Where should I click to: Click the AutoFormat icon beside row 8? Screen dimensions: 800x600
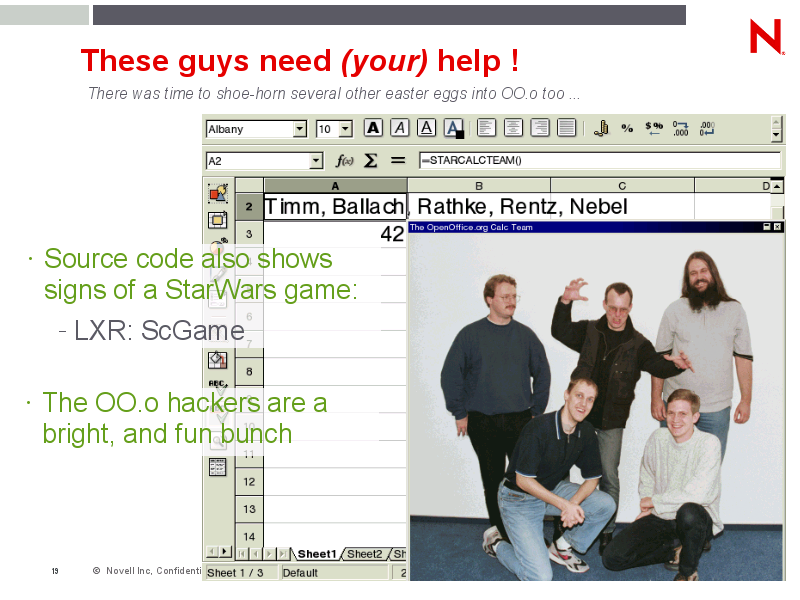(218, 360)
